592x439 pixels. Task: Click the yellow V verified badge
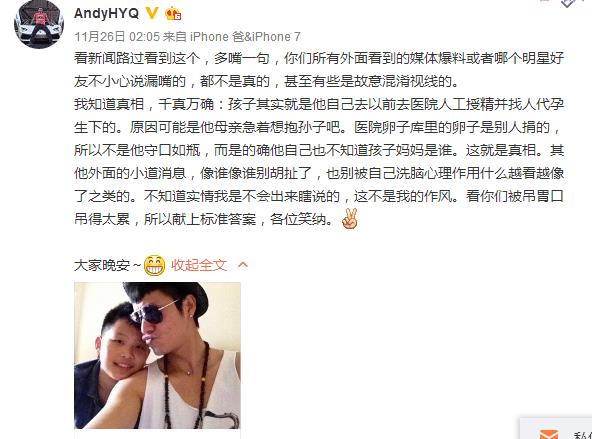coord(152,13)
